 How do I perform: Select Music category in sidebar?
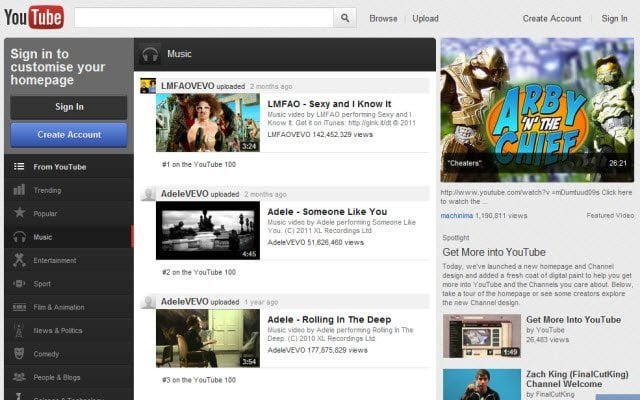(69, 237)
